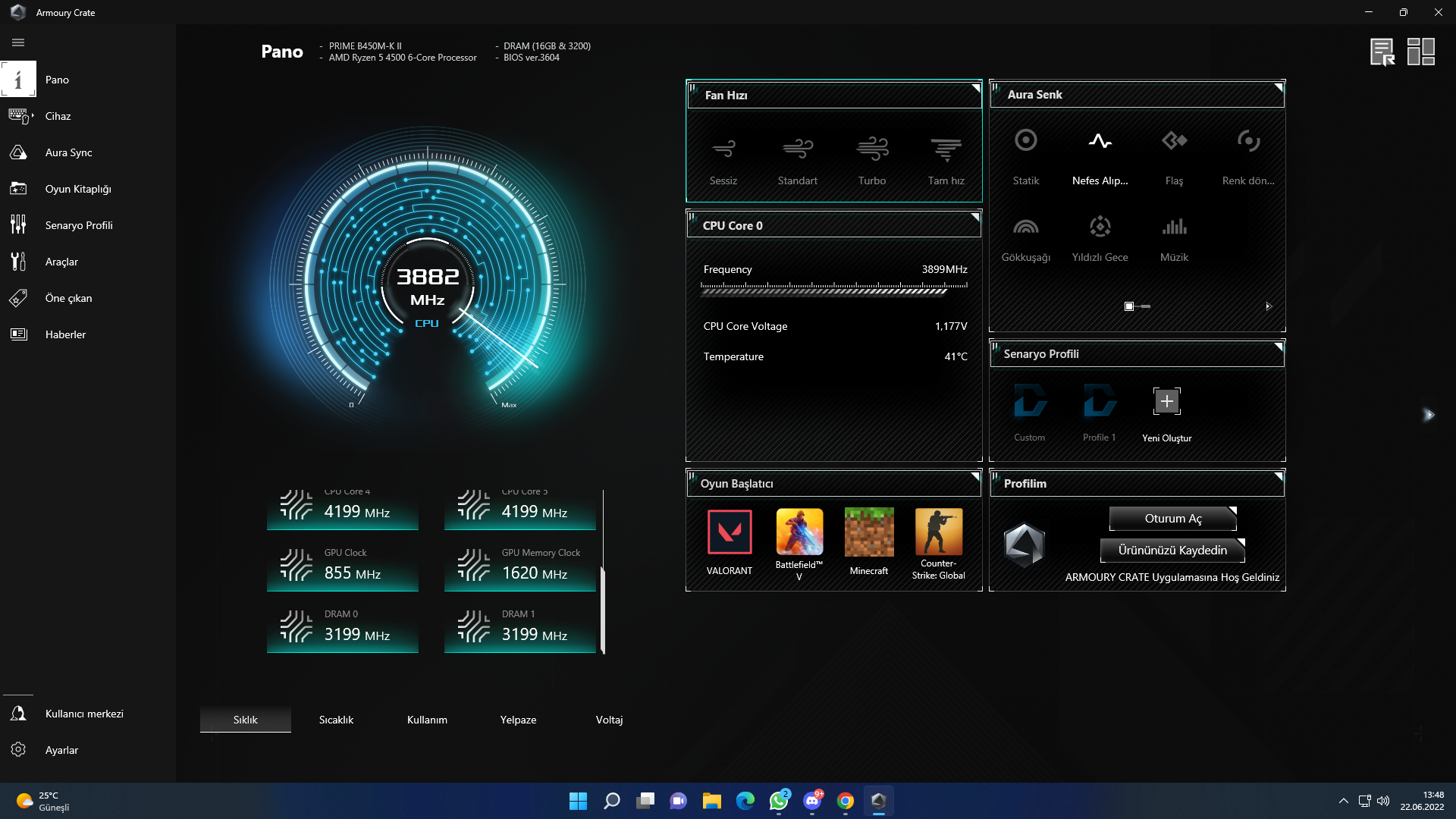
Task: Open taskbar Search
Action: point(611,801)
